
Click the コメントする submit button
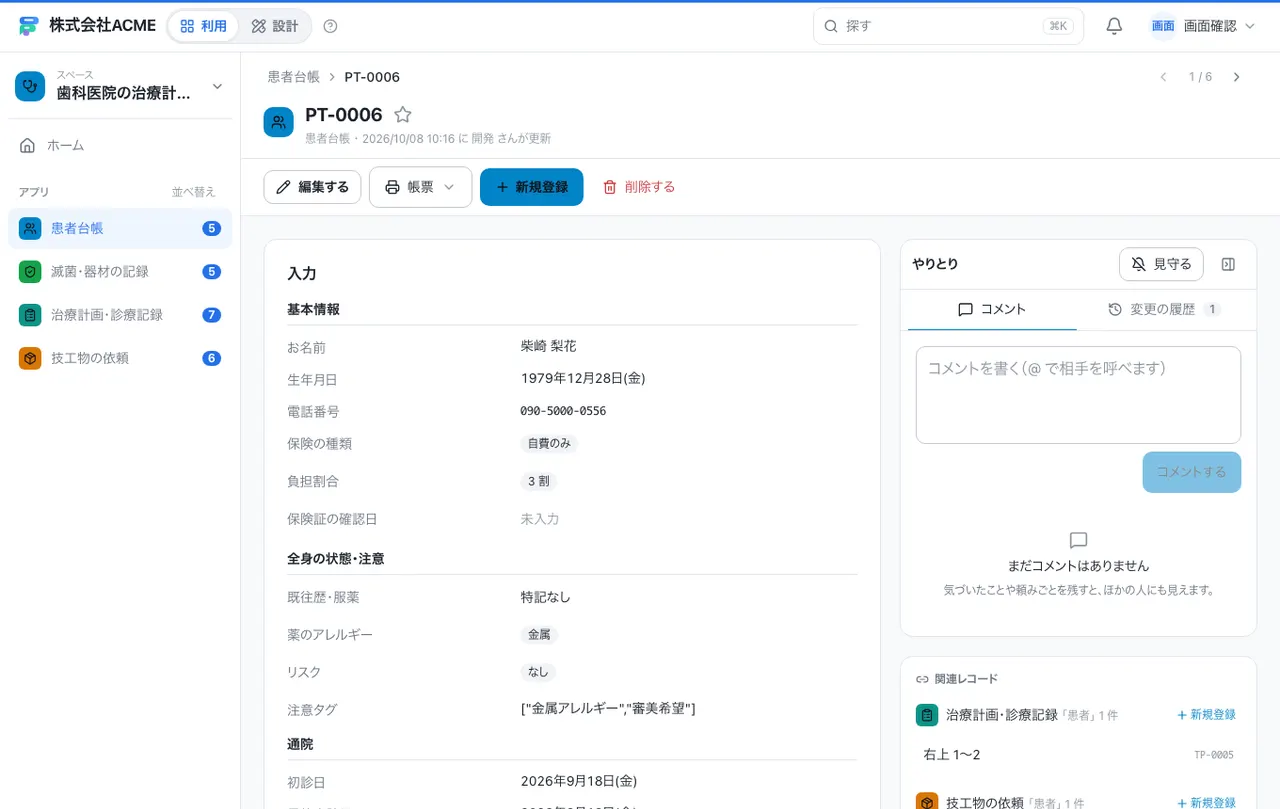[x=1191, y=472]
